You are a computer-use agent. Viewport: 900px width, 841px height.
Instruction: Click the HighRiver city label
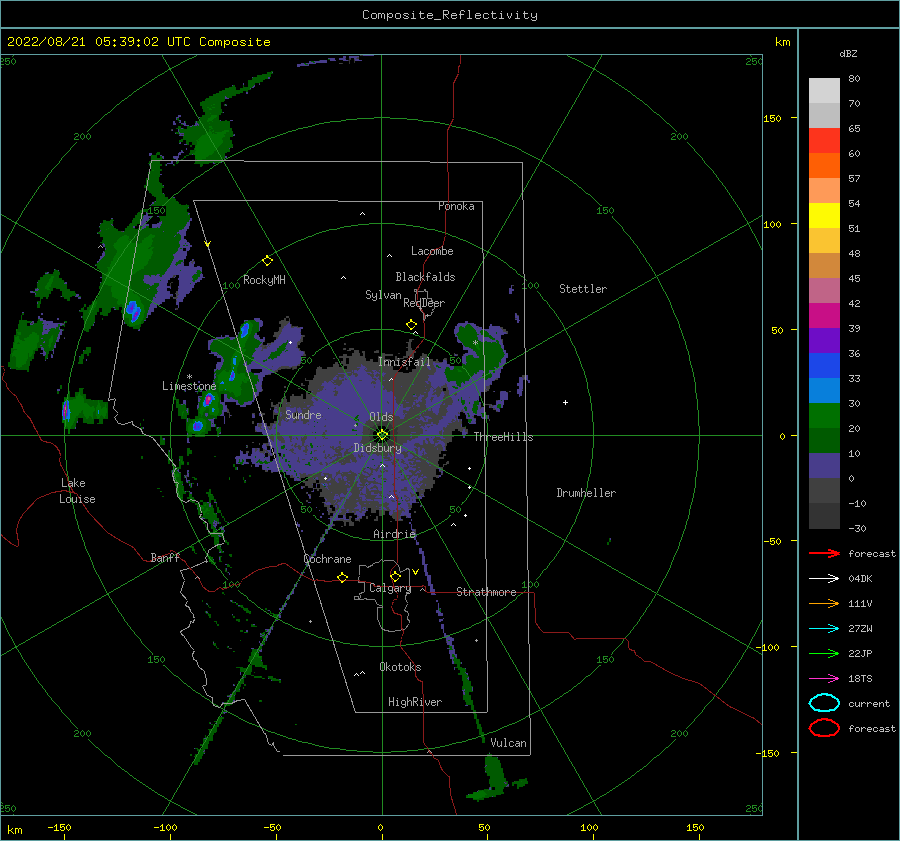tap(415, 702)
